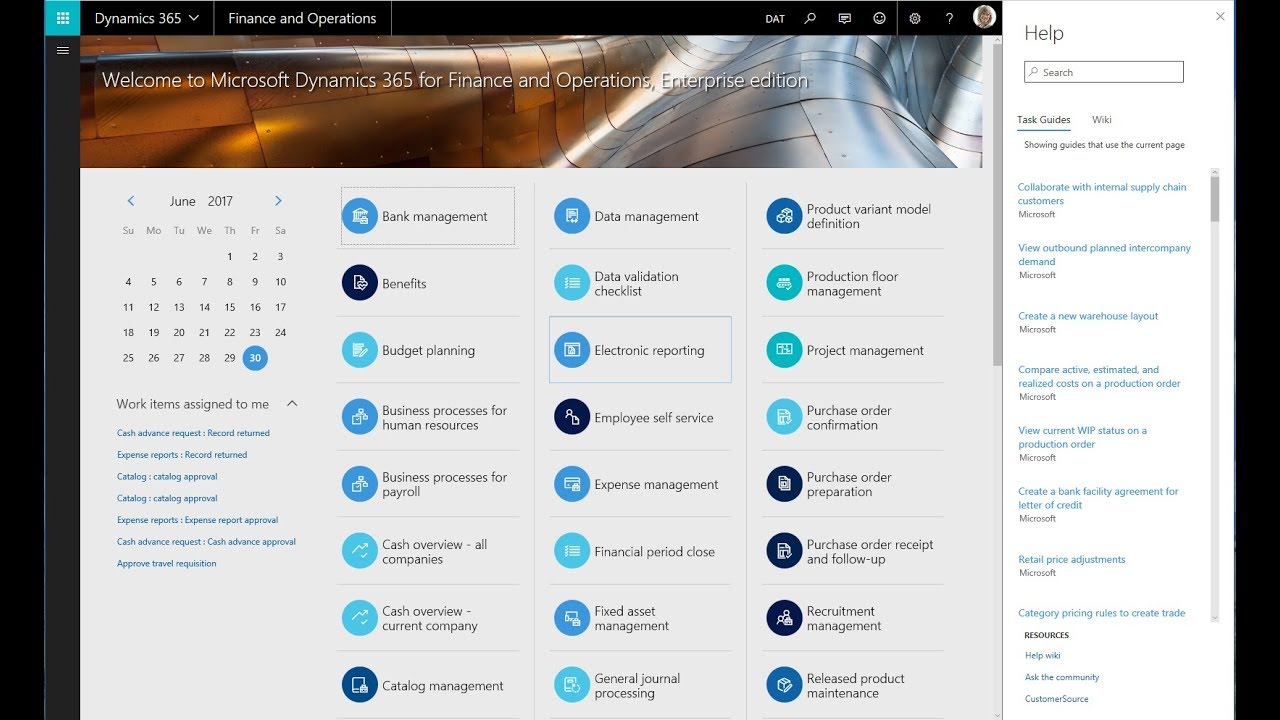Open Data validation checklist icon
This screenshot has width=1280, height=720.
click(572, 283)
